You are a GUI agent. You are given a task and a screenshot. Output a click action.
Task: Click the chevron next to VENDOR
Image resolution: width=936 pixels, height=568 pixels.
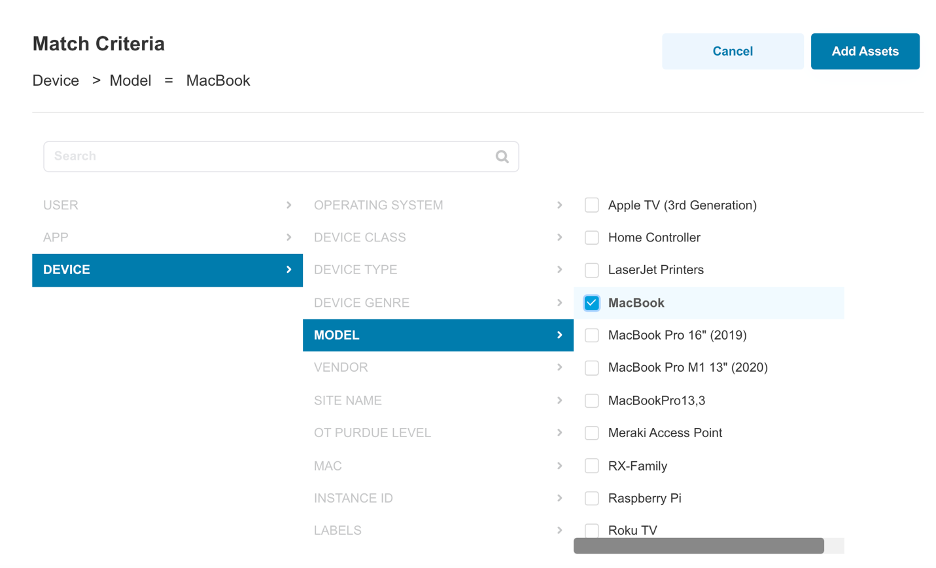click(x=559, y=368)
